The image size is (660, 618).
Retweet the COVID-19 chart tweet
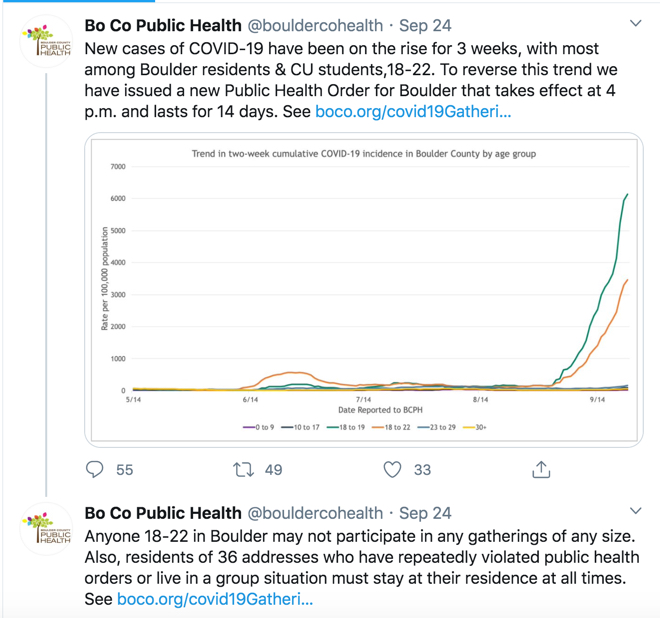click(244, 469)
